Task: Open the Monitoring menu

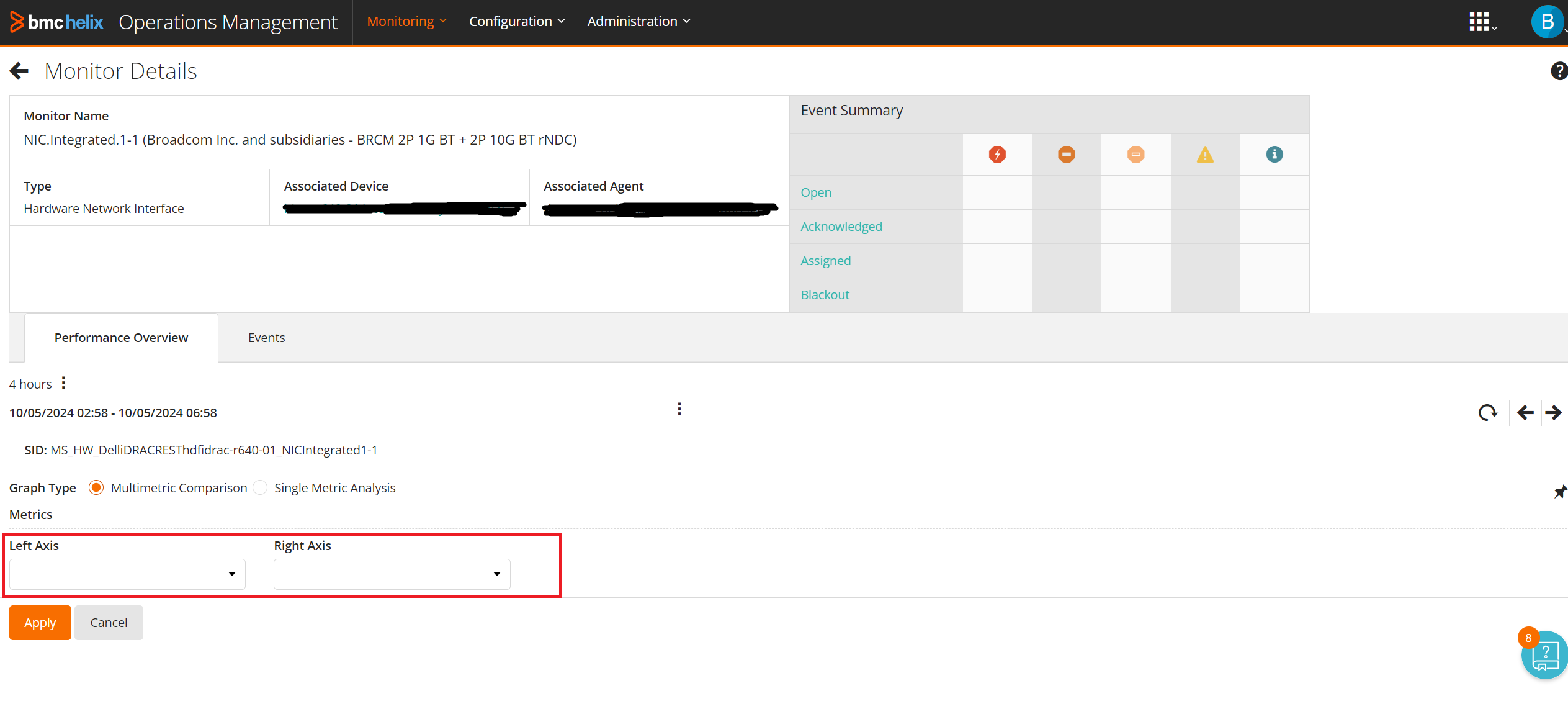Action: [x=406, y=22]
